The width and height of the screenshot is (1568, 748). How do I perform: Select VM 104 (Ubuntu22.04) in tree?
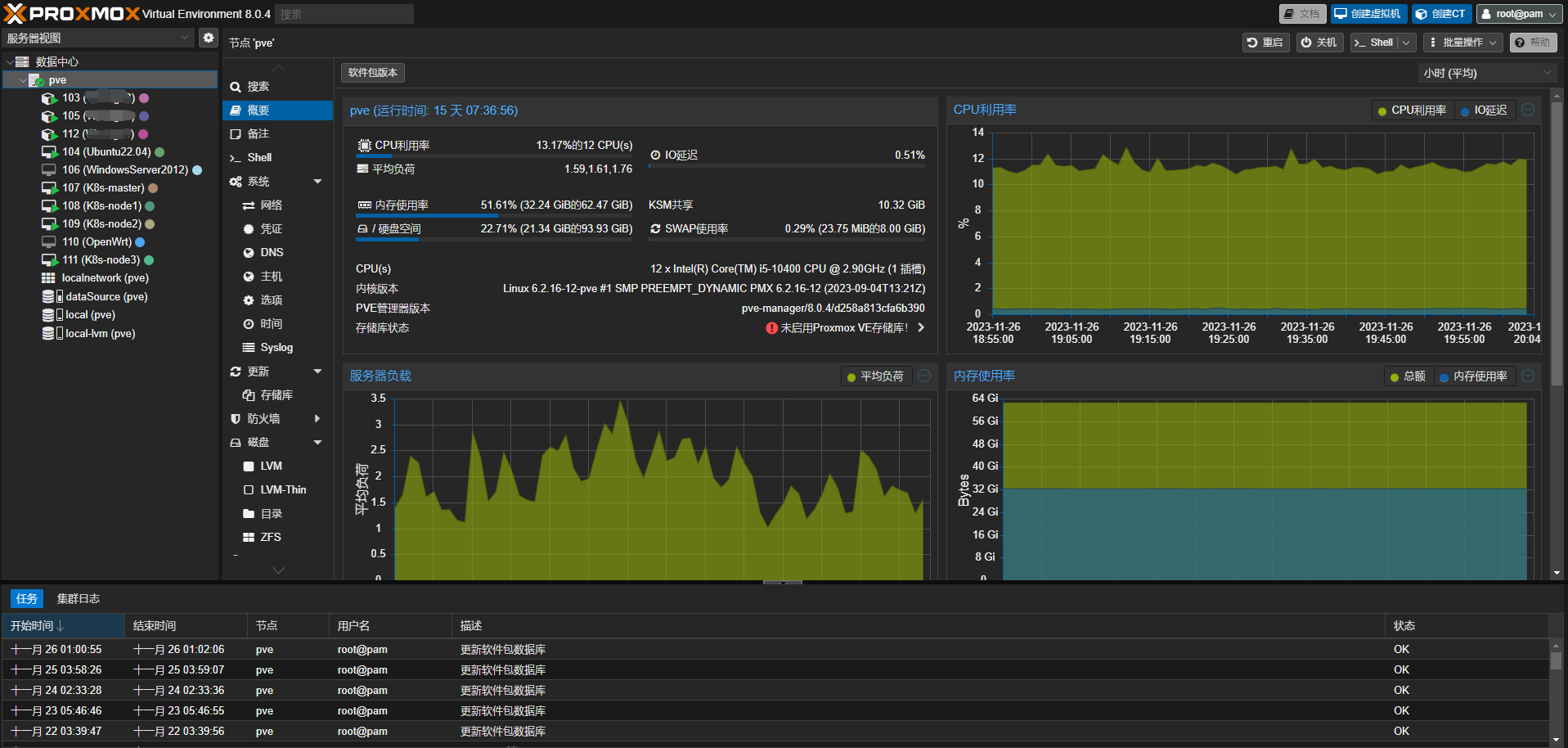pos(106,151)
